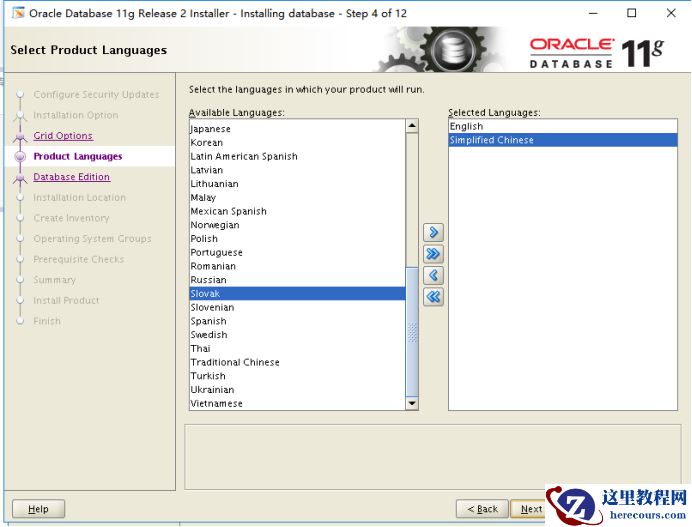Select the Product Languages step
The height and width of the screenshot is (527, 692).
(x=78, y=156)
